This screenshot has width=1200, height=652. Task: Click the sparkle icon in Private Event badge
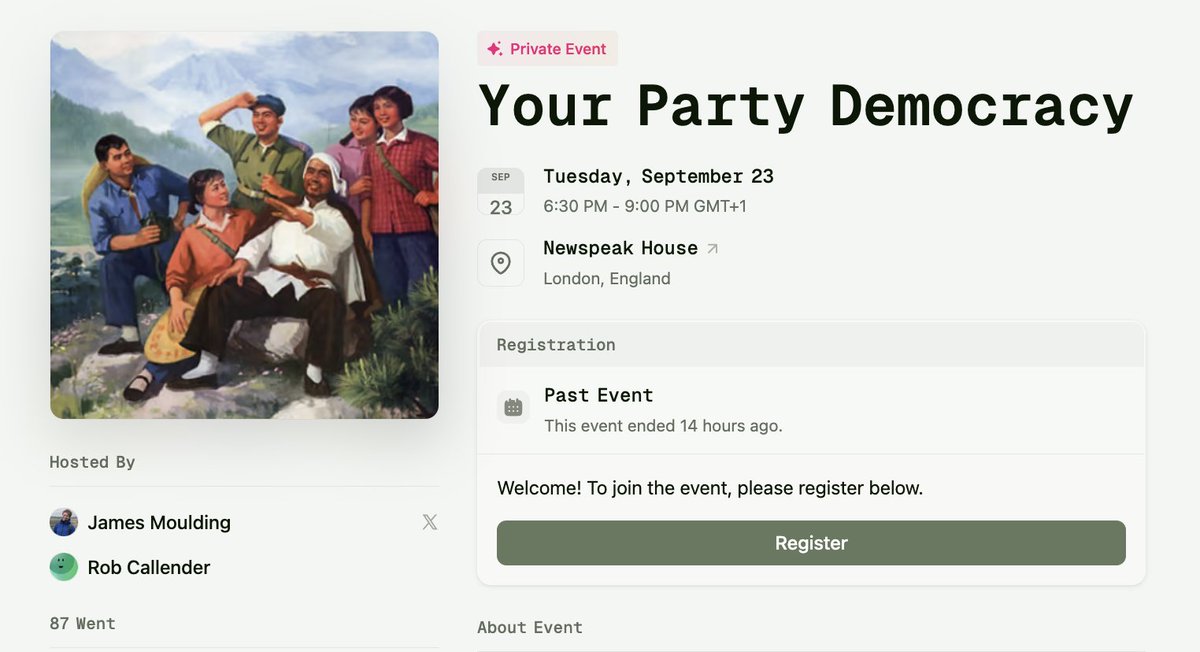(494, 49)
